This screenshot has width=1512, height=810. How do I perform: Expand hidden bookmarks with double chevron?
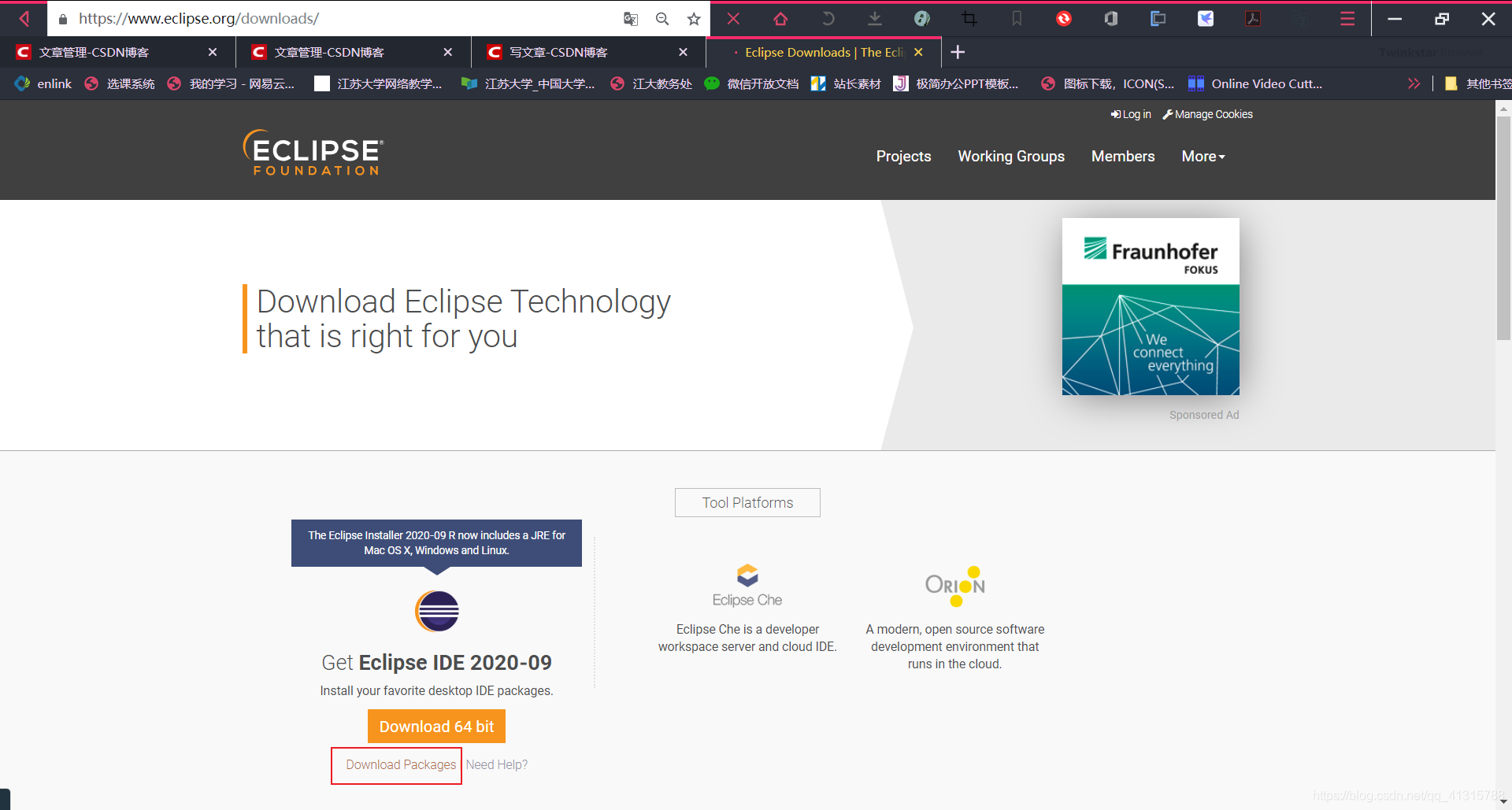[x=1414, y=83]
